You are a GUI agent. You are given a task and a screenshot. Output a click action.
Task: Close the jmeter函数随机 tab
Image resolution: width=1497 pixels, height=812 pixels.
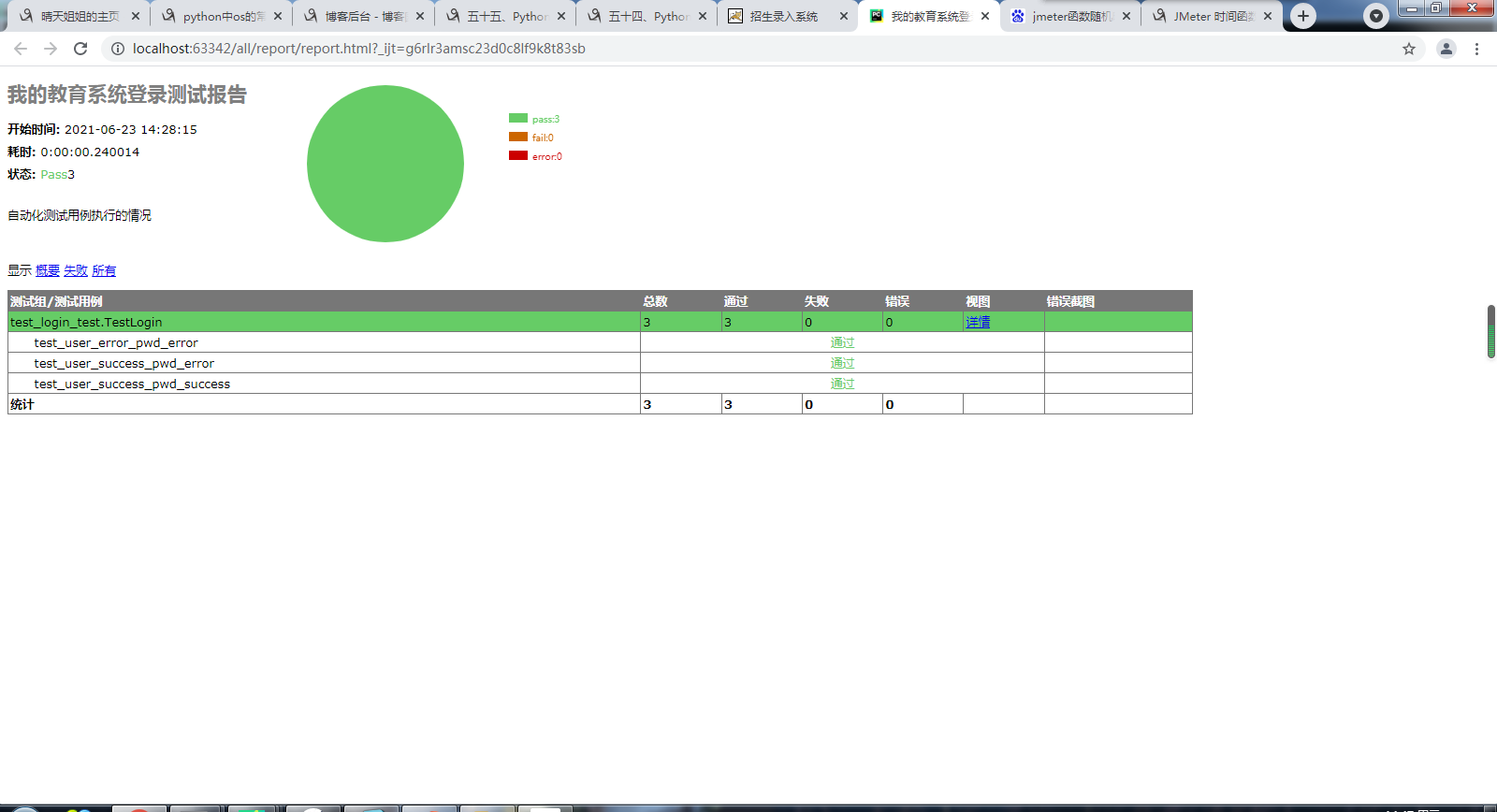tap(1126, 16)
